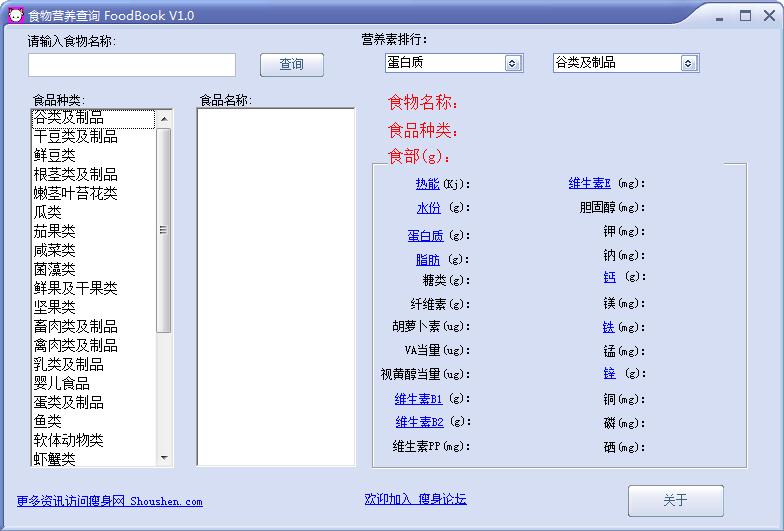Image resolution: width=784 pixels, height=531 pixels.
Task: Select 根茎类及制品 in category list
Action: click(94, 174)
